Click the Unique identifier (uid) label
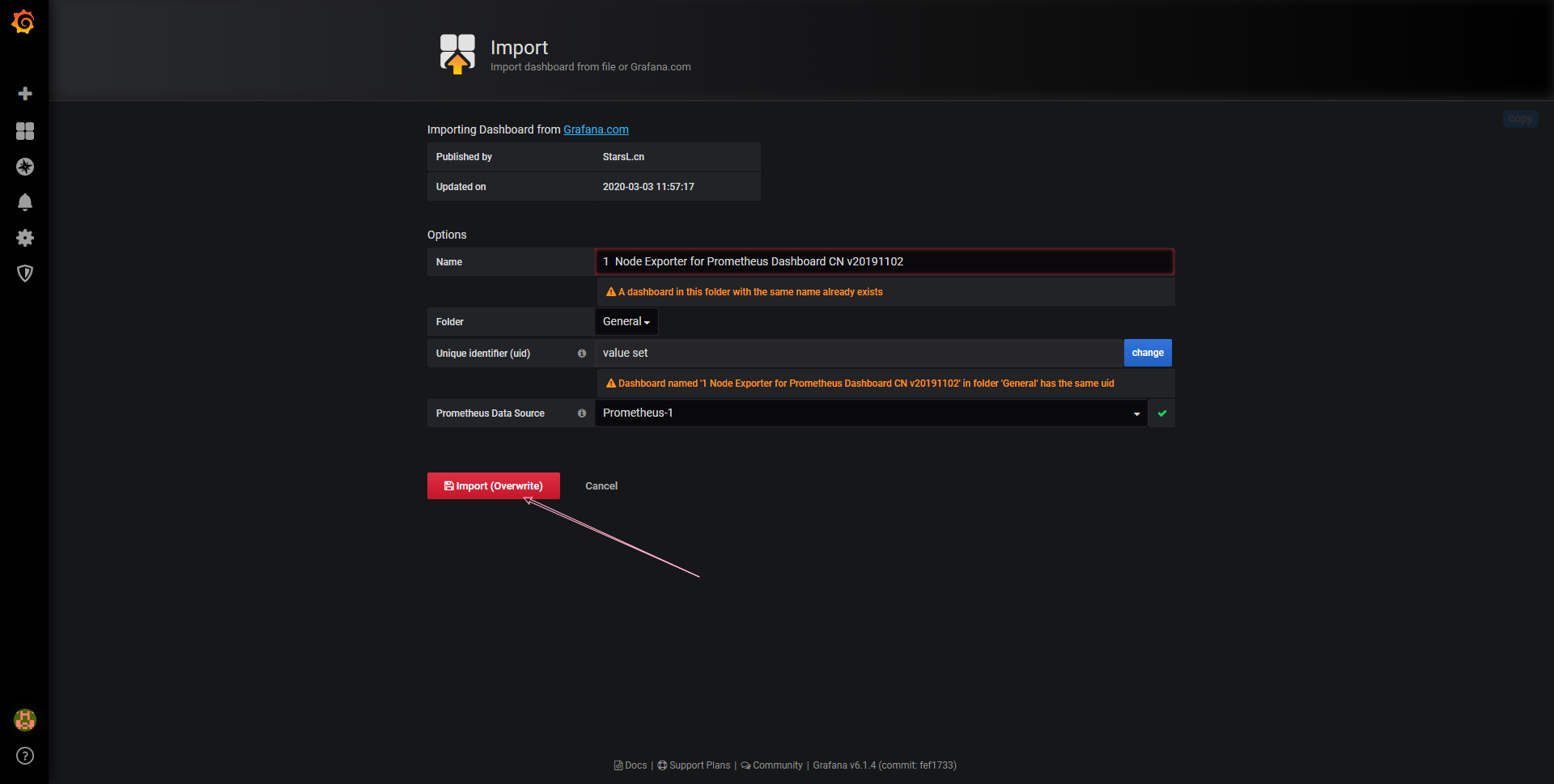The height and width of the screenshot is (784, 1554). coord(483,354)
